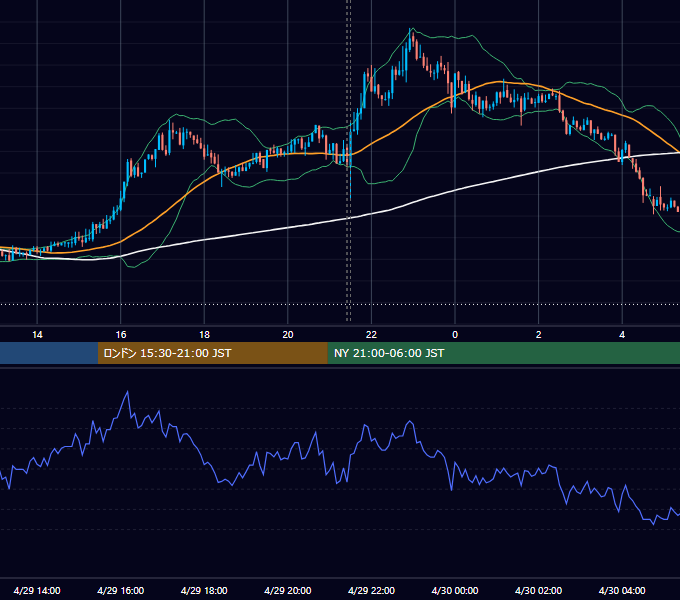Click the 4/29 20:00 date label
Viewport: 680px width, 600px height.
pyautogui.click(x=288, y=590)
